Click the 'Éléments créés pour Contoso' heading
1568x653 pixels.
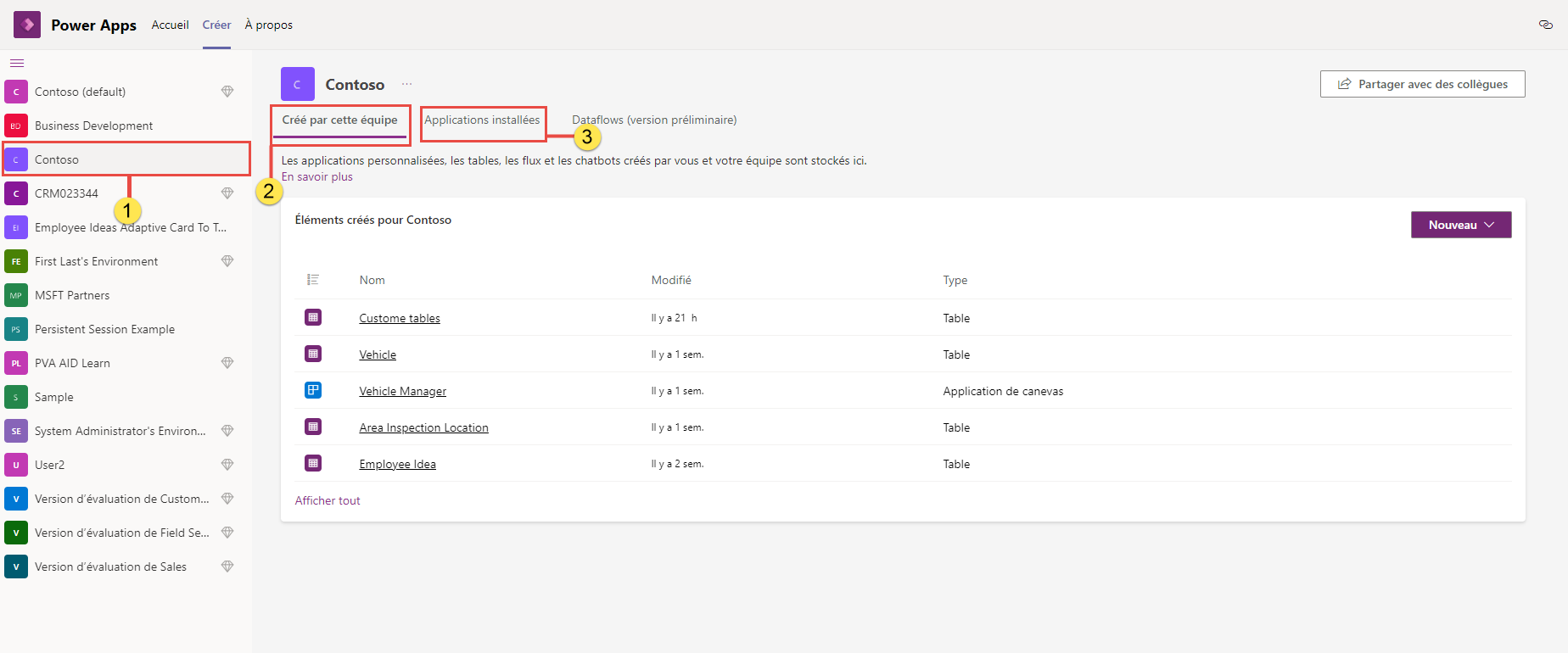tap(373, 220)
